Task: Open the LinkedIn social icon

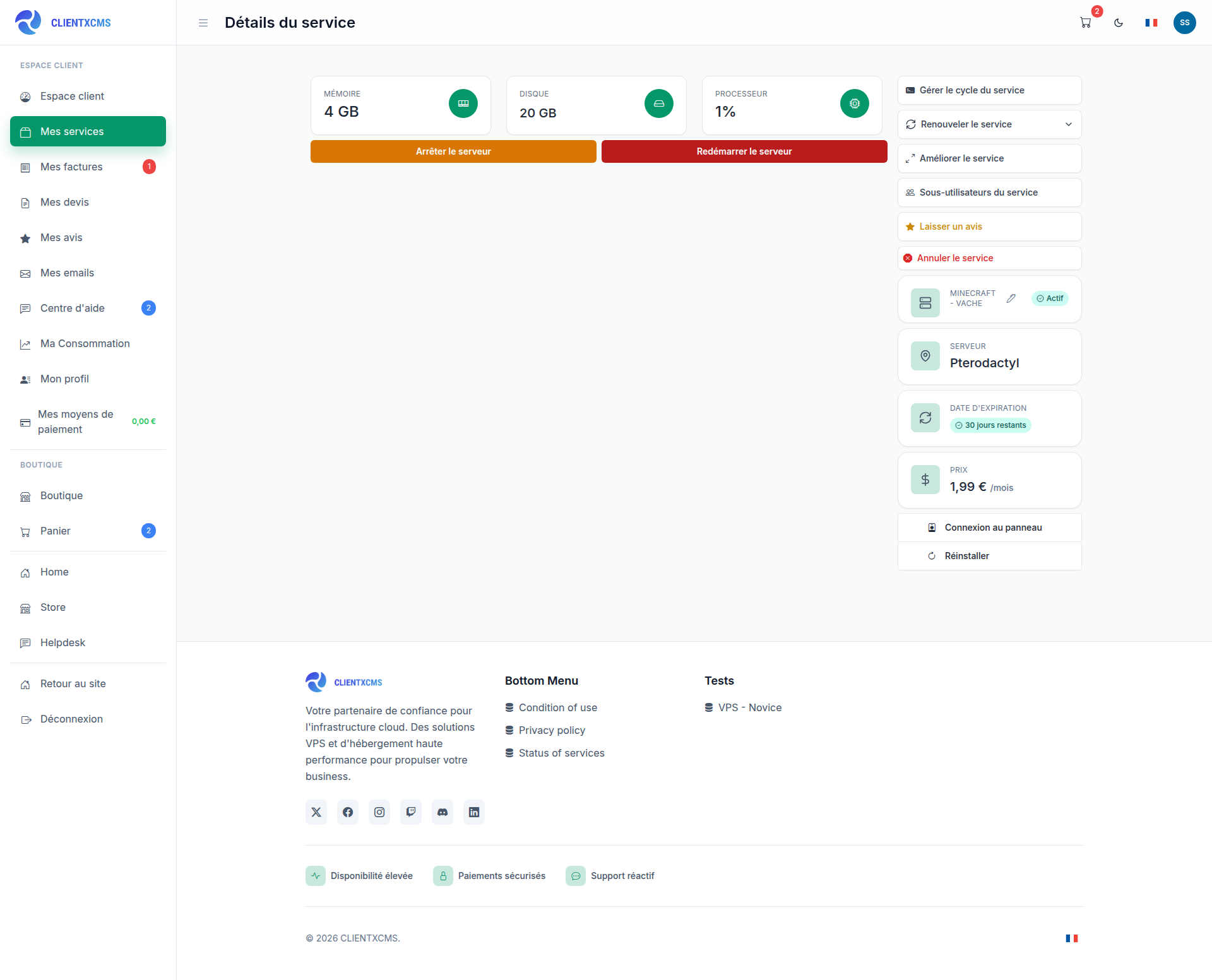Action: tap(474, 812)
